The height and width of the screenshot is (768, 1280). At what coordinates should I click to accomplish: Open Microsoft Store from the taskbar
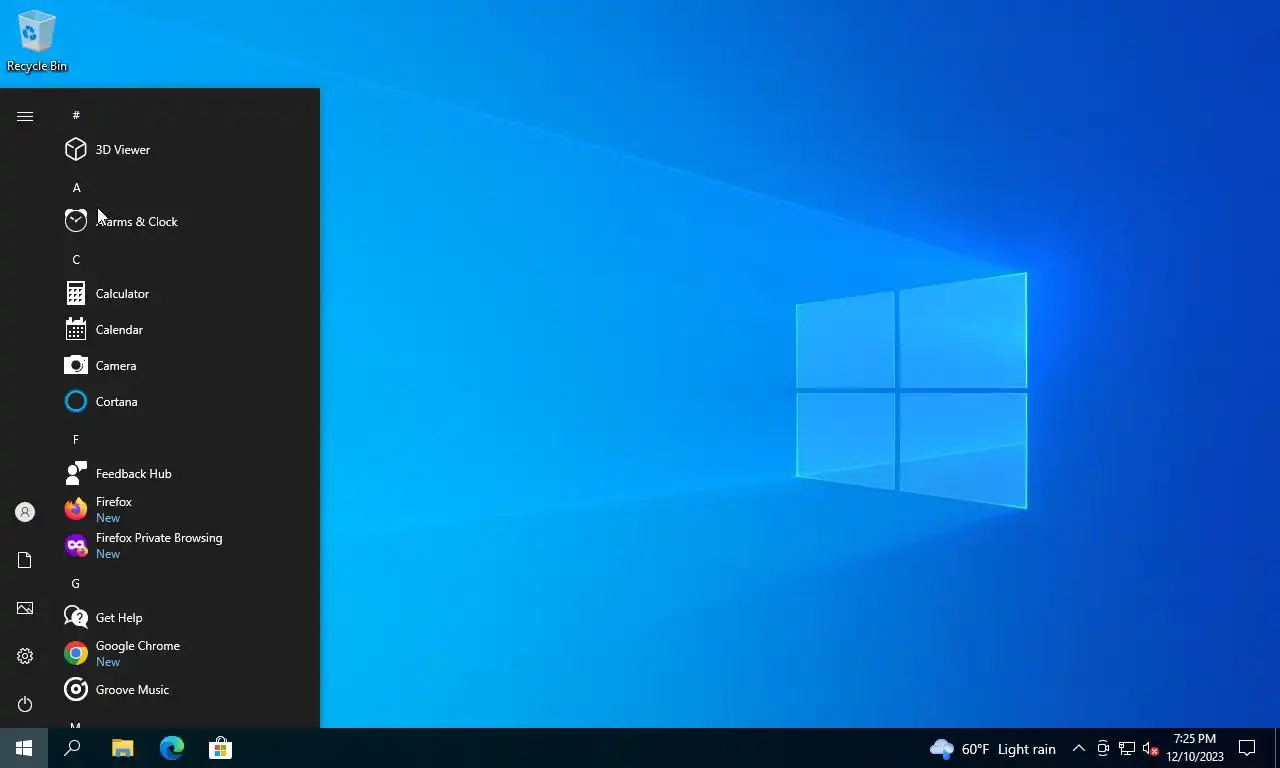click(220, 748)
